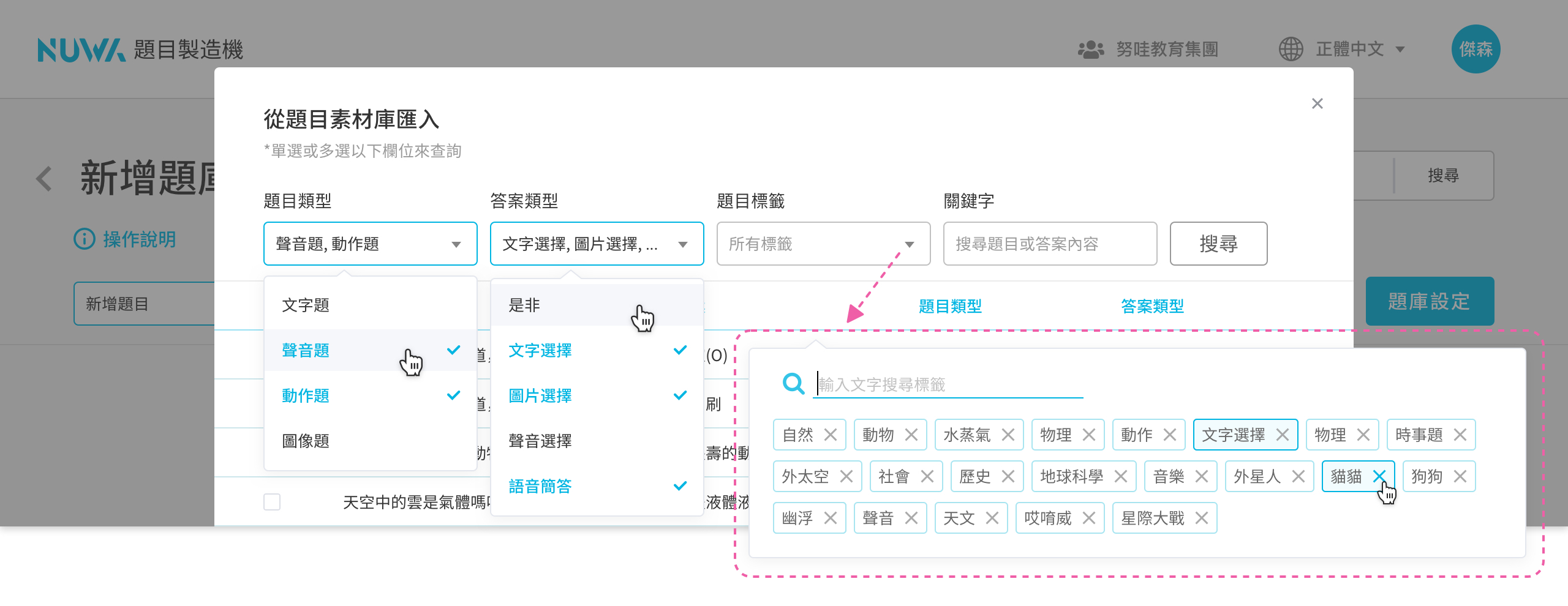Remove the 天文 tag

click(992, 518)
